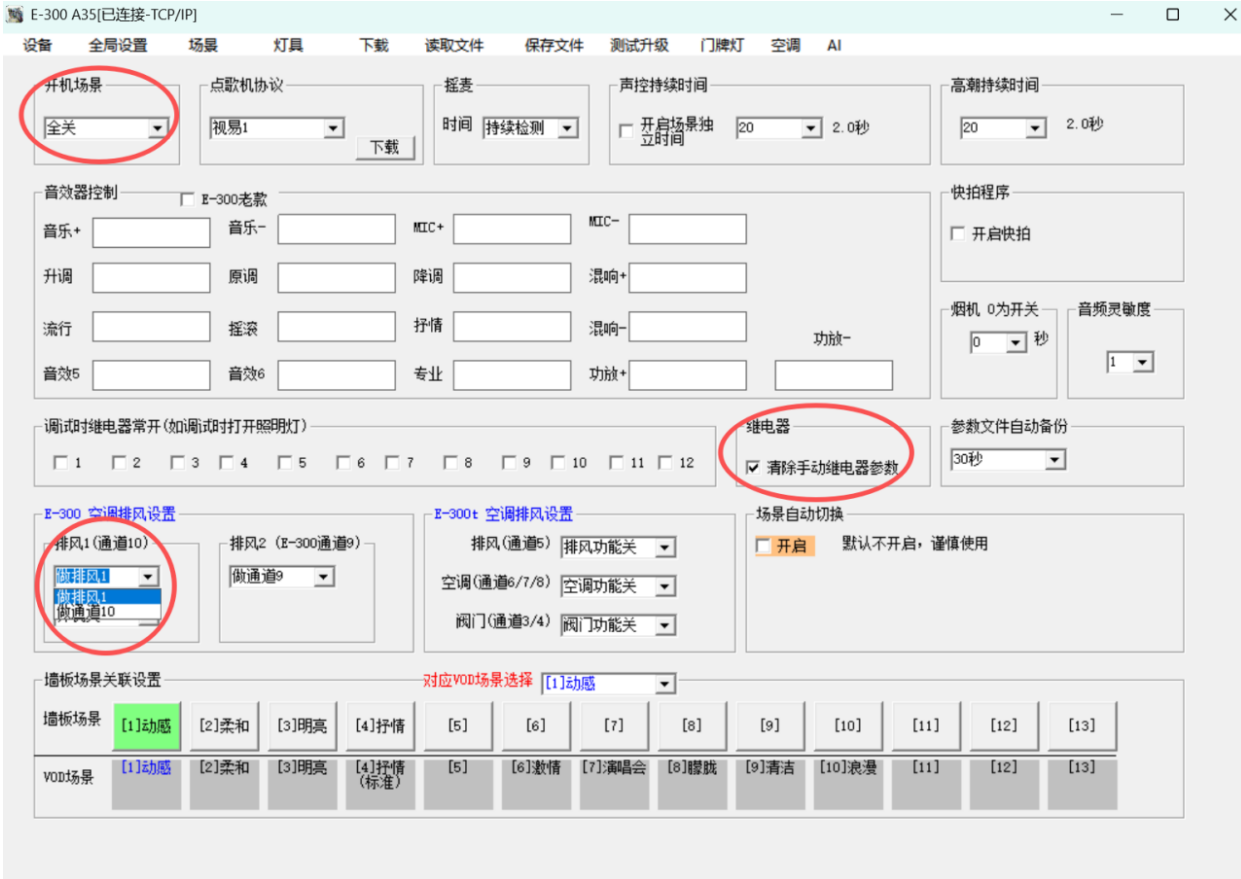
Task: Enable 开启场景独立时间 checkbox
Action: (626, 131)
